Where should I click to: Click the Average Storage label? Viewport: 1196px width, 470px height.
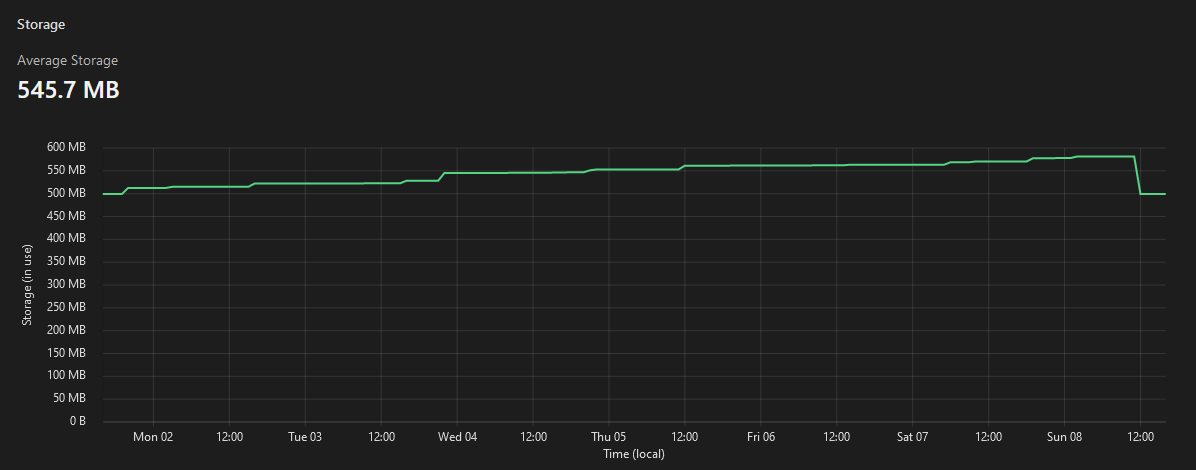pyautogui.click(x=67, y=61)
